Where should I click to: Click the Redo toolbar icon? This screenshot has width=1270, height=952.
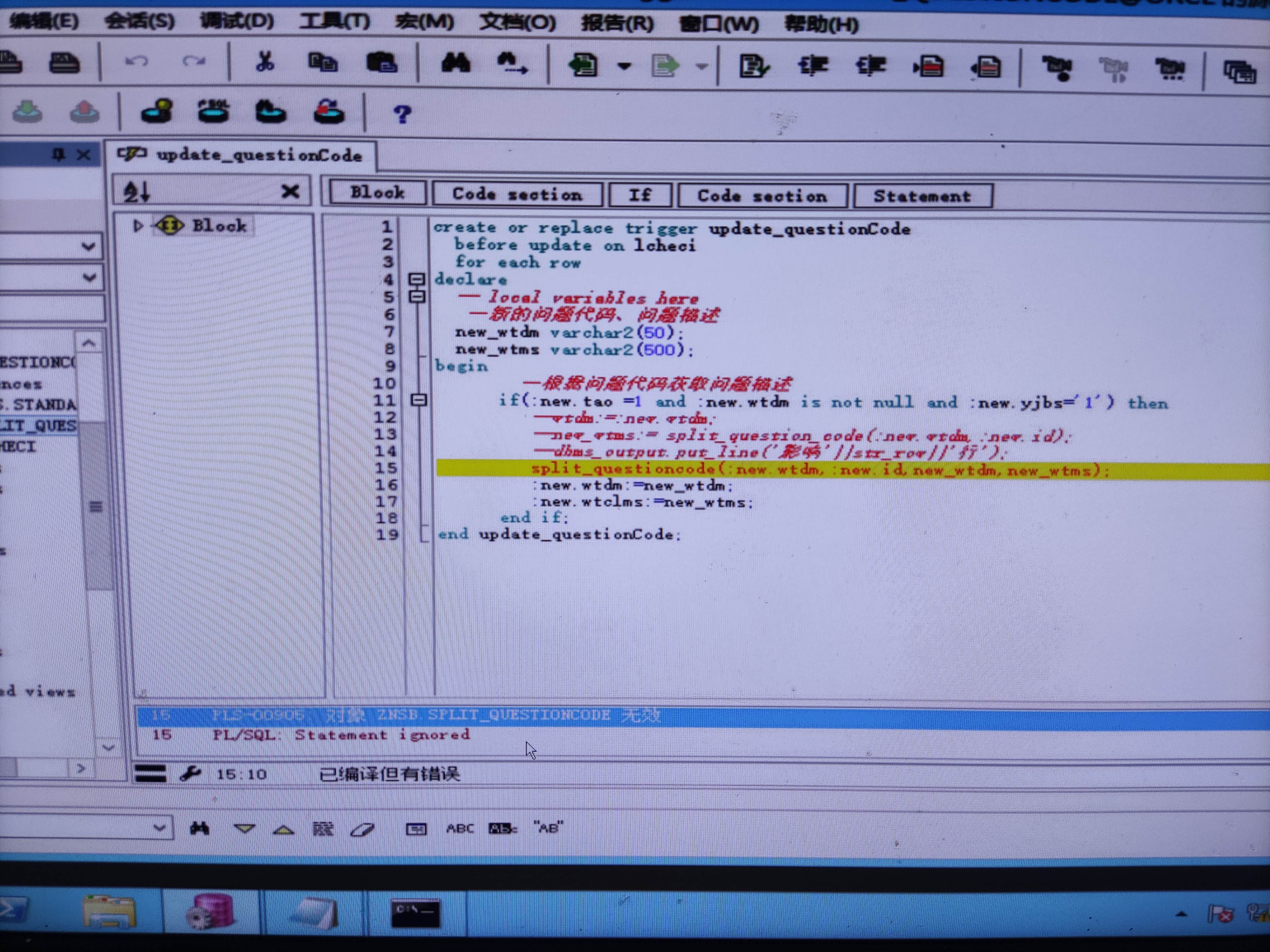(193, 62)
